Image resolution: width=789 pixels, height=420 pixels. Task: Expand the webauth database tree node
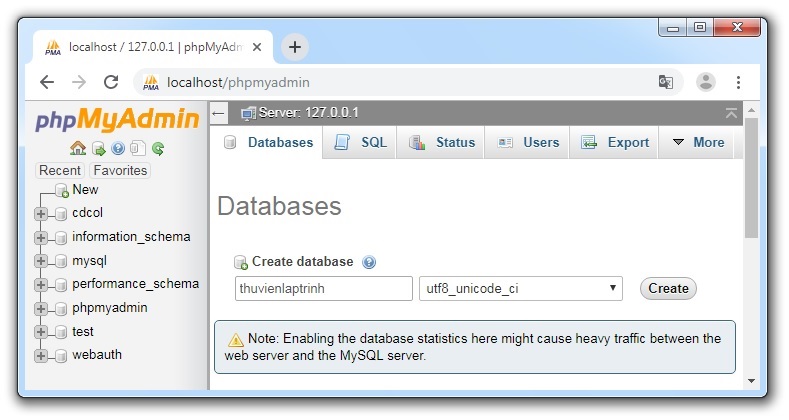click(x=41, y=355)
